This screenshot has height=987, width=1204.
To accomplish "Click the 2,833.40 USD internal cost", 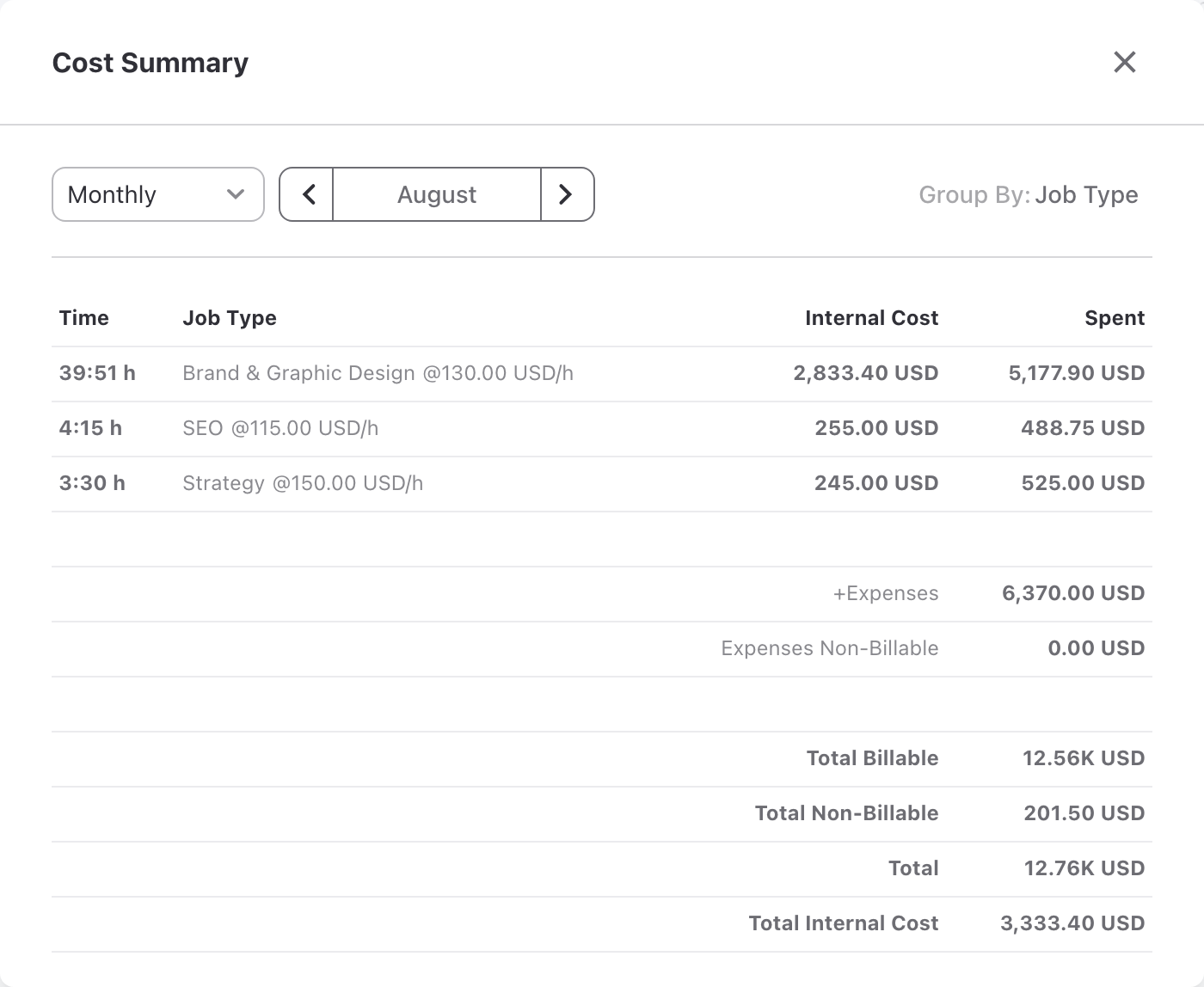I will (x=866, y=373).
